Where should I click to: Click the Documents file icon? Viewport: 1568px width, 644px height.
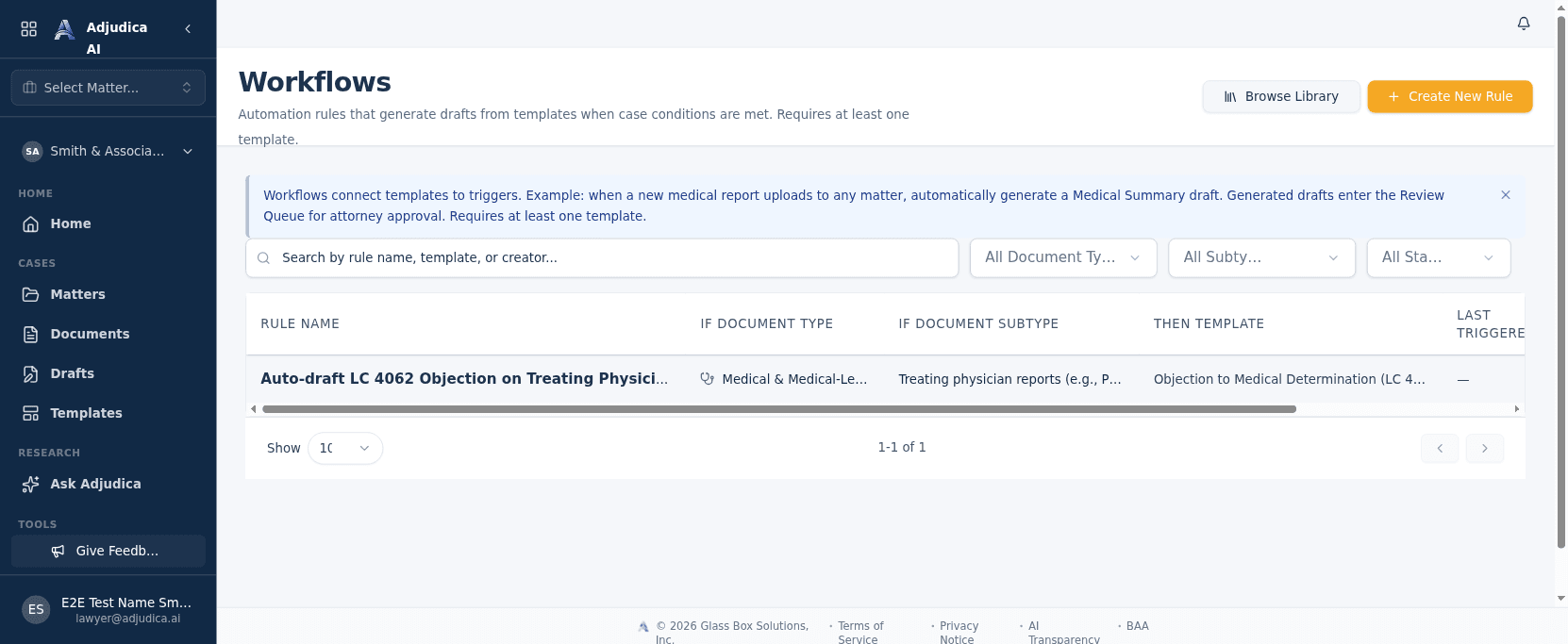point(31,334)
